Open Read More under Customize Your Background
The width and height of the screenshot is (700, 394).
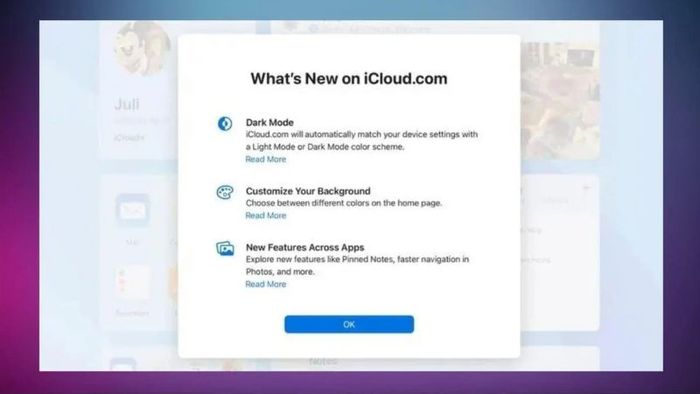pyautogui.click(x=266, y=216)
